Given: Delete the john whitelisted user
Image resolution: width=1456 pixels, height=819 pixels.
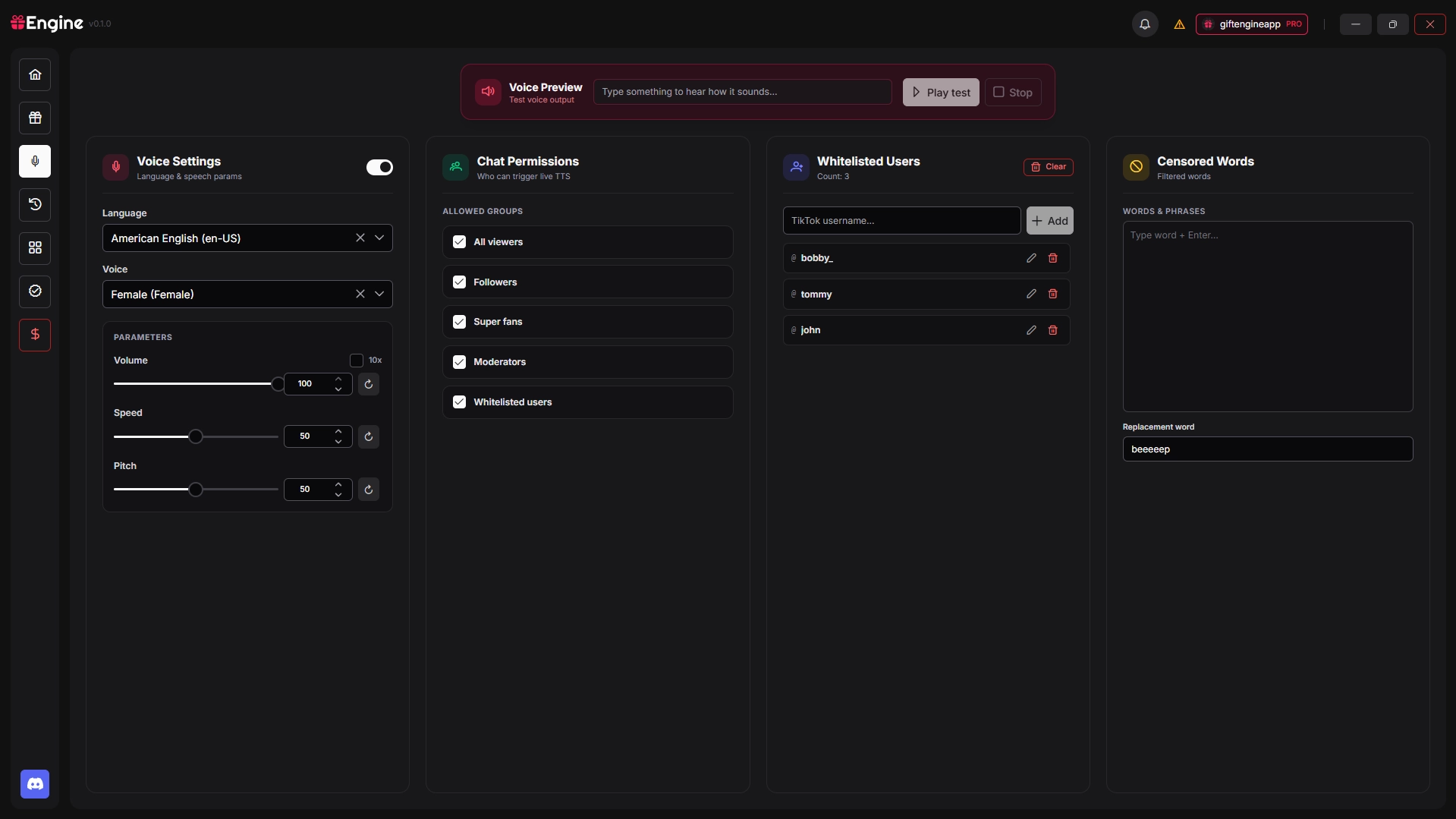Looking at the screenshot, I should pyautogui.click(x=1052, y=330).
